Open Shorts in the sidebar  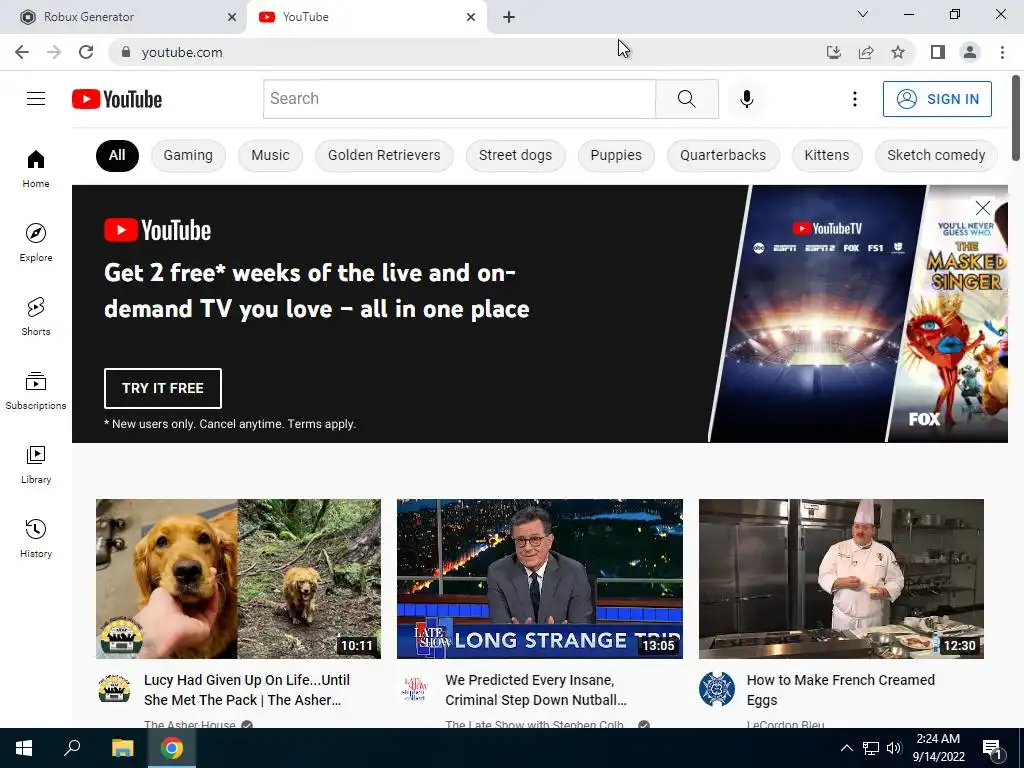(36, 317)
